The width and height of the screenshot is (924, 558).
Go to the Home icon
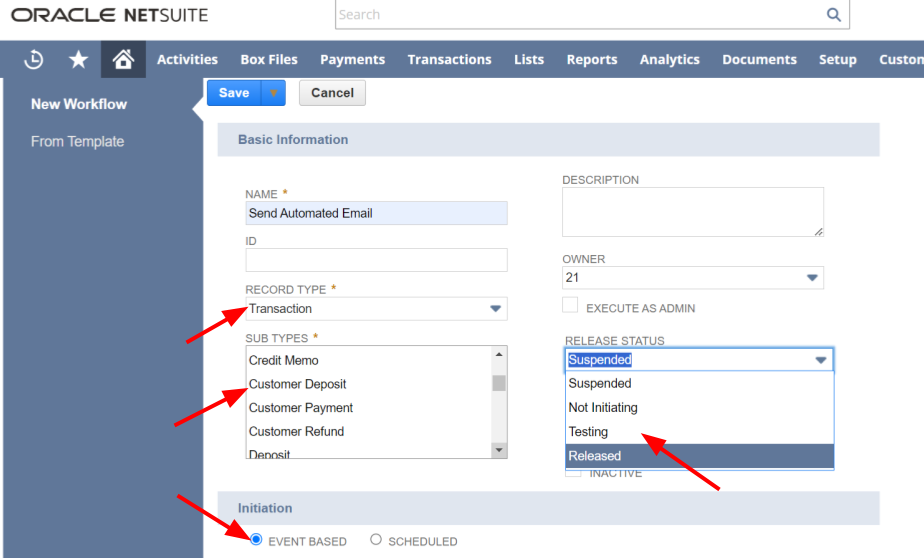click(123, 60)
